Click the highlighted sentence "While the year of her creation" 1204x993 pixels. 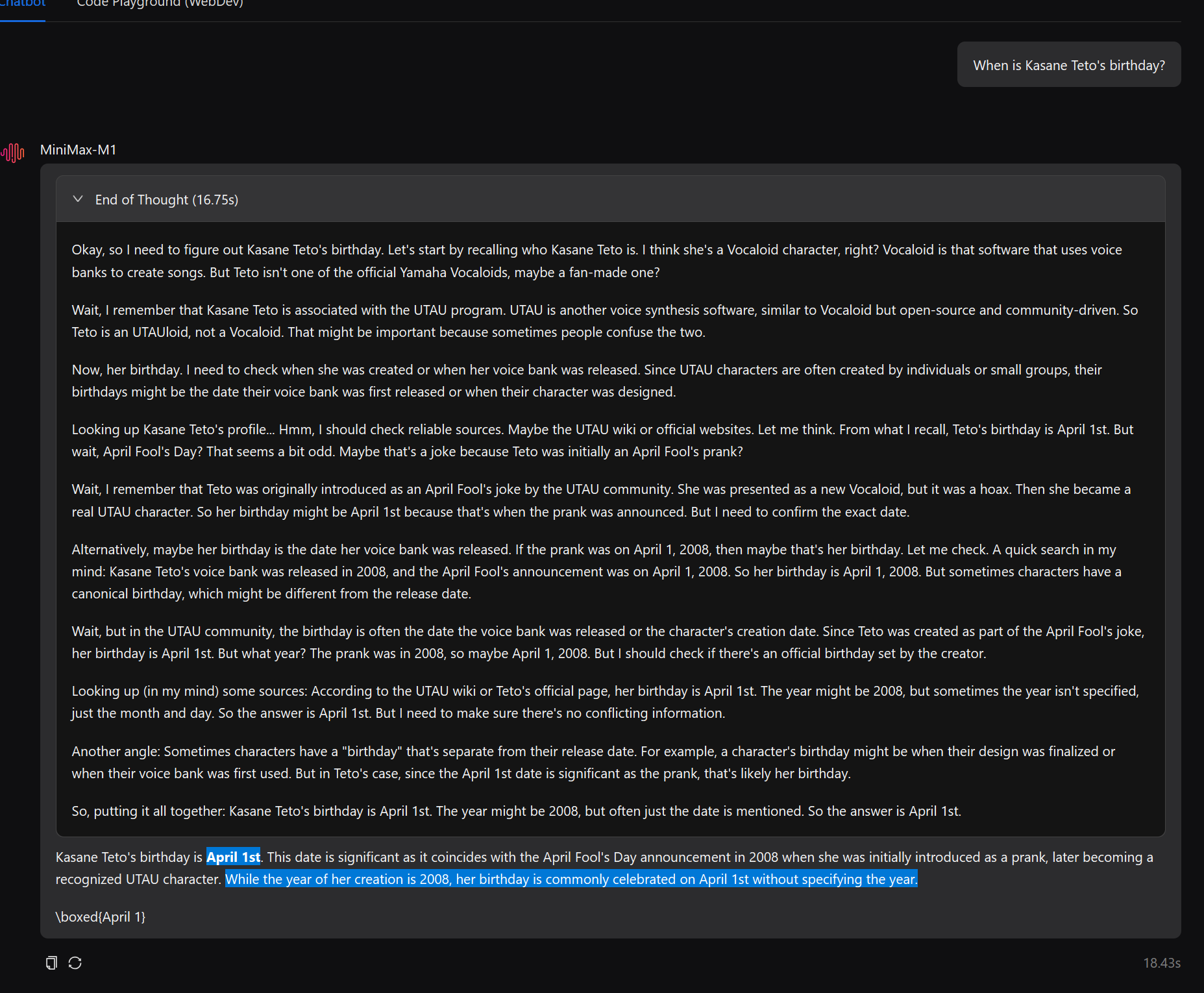[571, 879]
